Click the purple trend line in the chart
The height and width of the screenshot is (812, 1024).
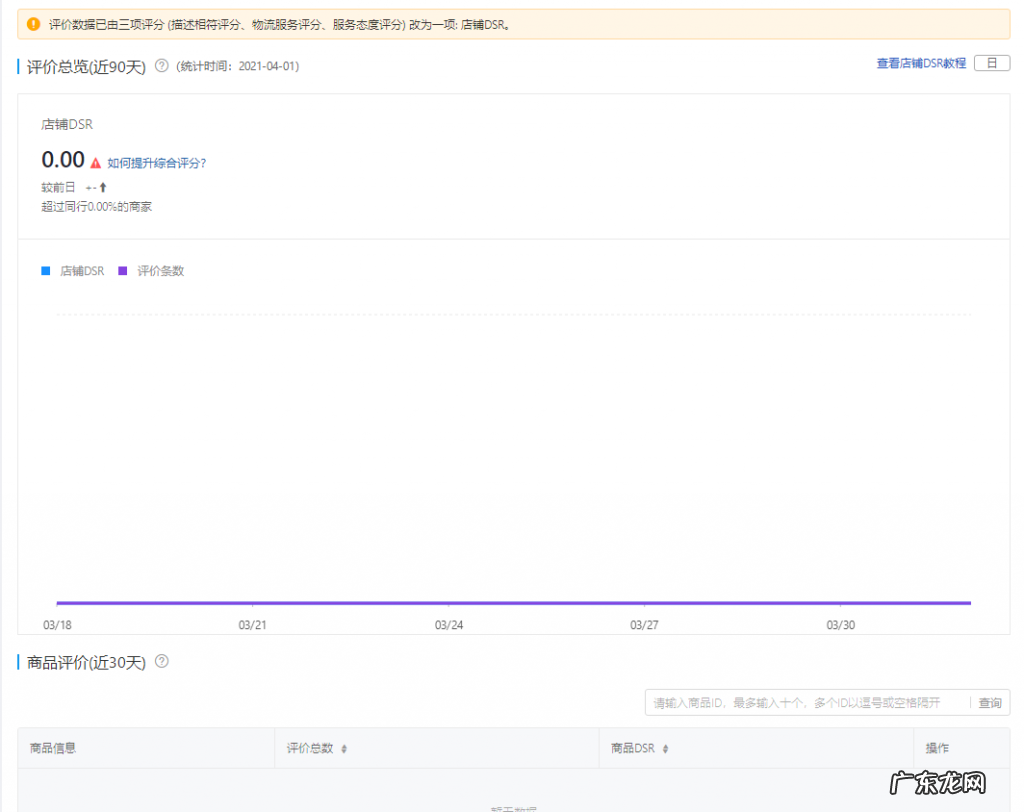tap(500, 603)
